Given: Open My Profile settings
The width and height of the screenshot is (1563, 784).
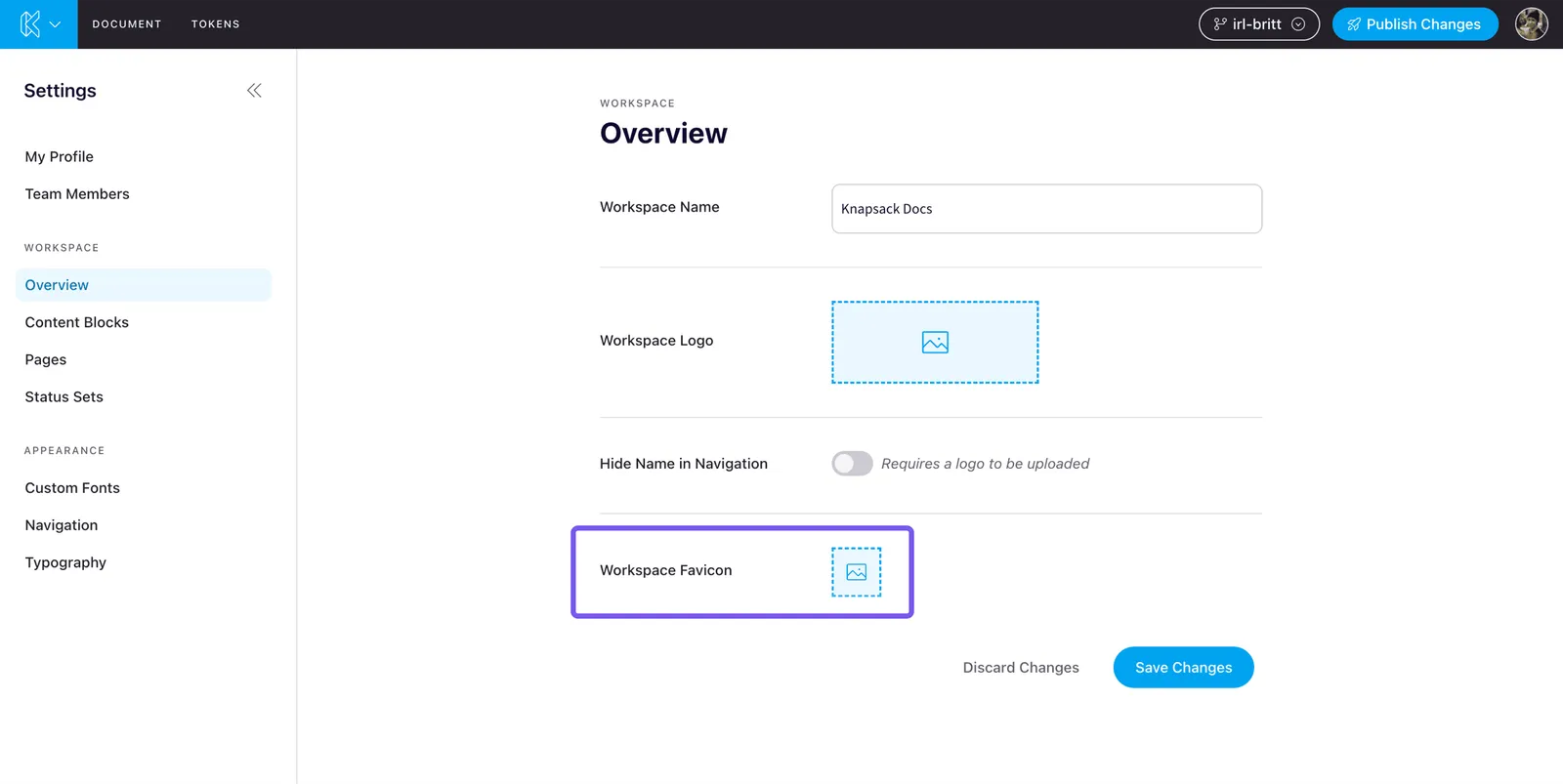Looking at the screenshot, I should [x=60, y=156].
